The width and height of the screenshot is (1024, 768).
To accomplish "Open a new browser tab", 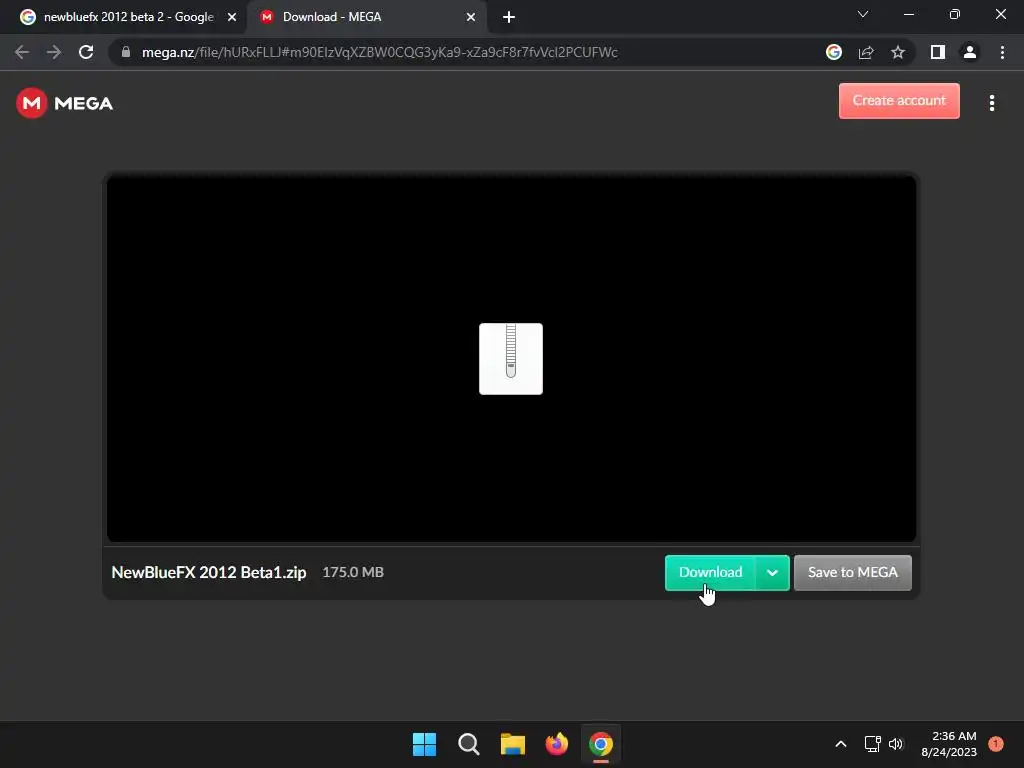I will click(x=509, y=18).
